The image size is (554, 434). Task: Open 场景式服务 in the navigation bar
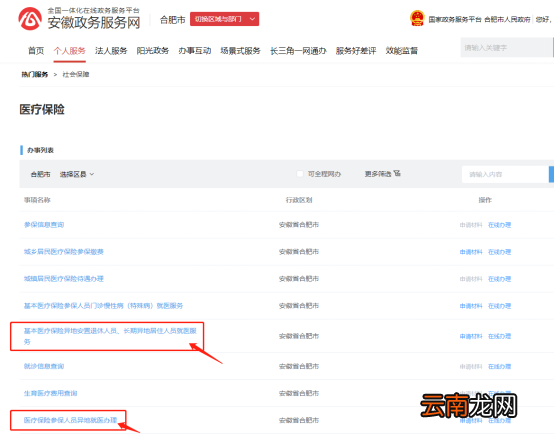240,51
